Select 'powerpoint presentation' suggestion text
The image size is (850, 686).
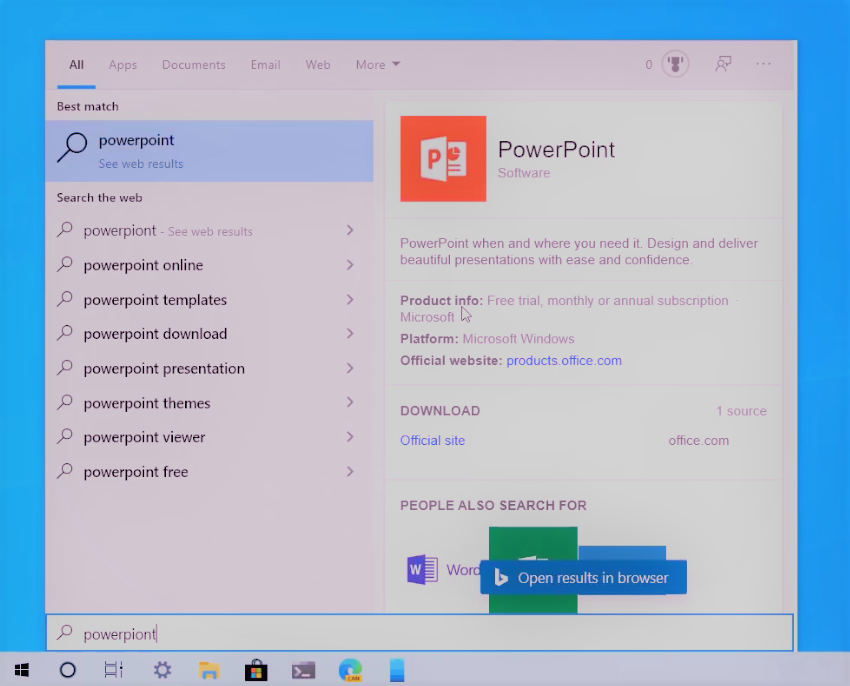(164, 369)
